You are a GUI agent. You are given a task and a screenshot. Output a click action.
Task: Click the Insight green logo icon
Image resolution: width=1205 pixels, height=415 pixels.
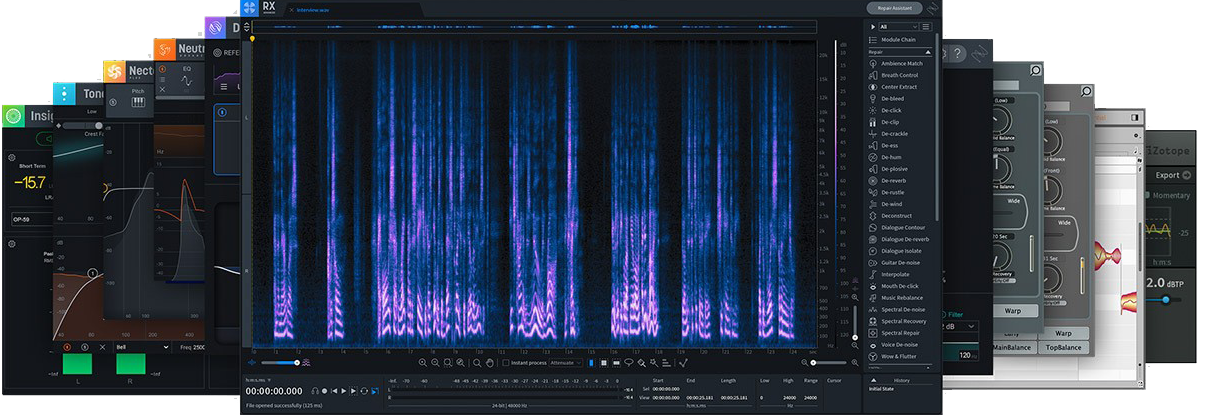pos(14,116)
